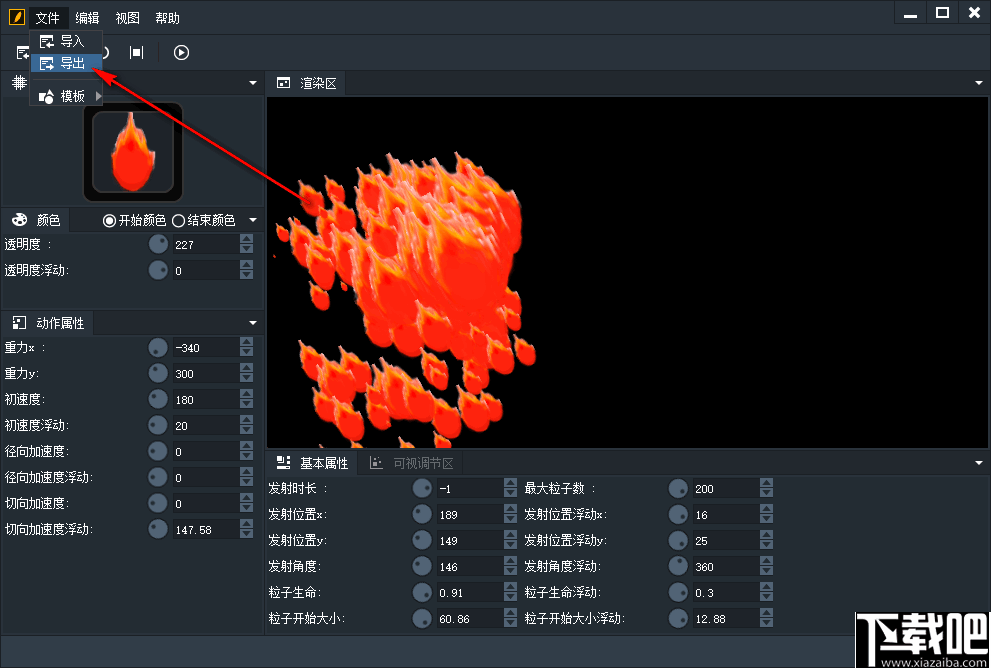
Task: Click the 动作属性 panel icon
Action: 20,323
